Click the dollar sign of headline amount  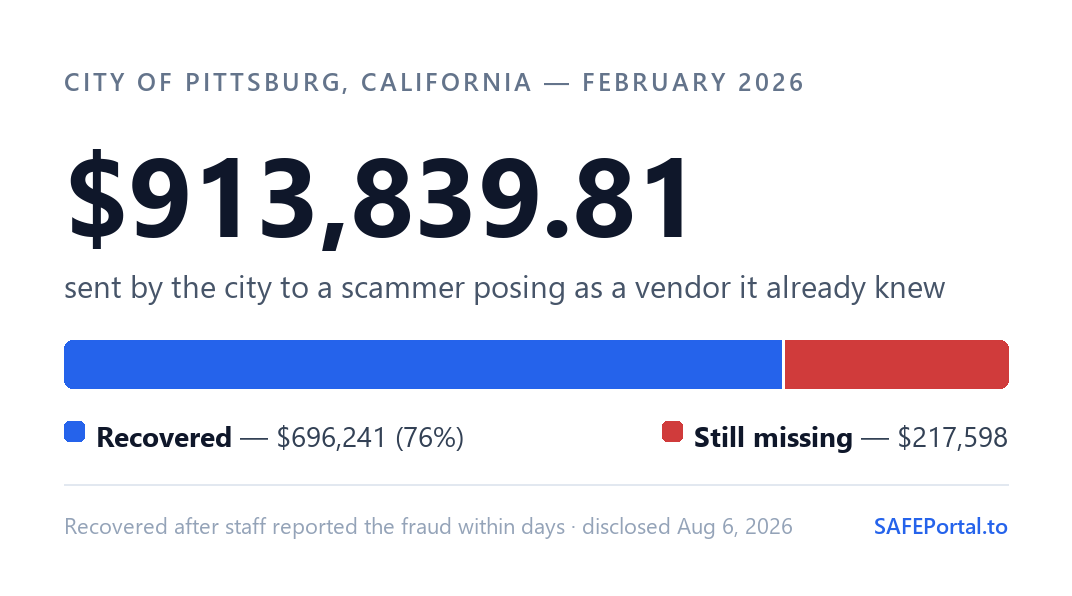(x=96, y=198)
